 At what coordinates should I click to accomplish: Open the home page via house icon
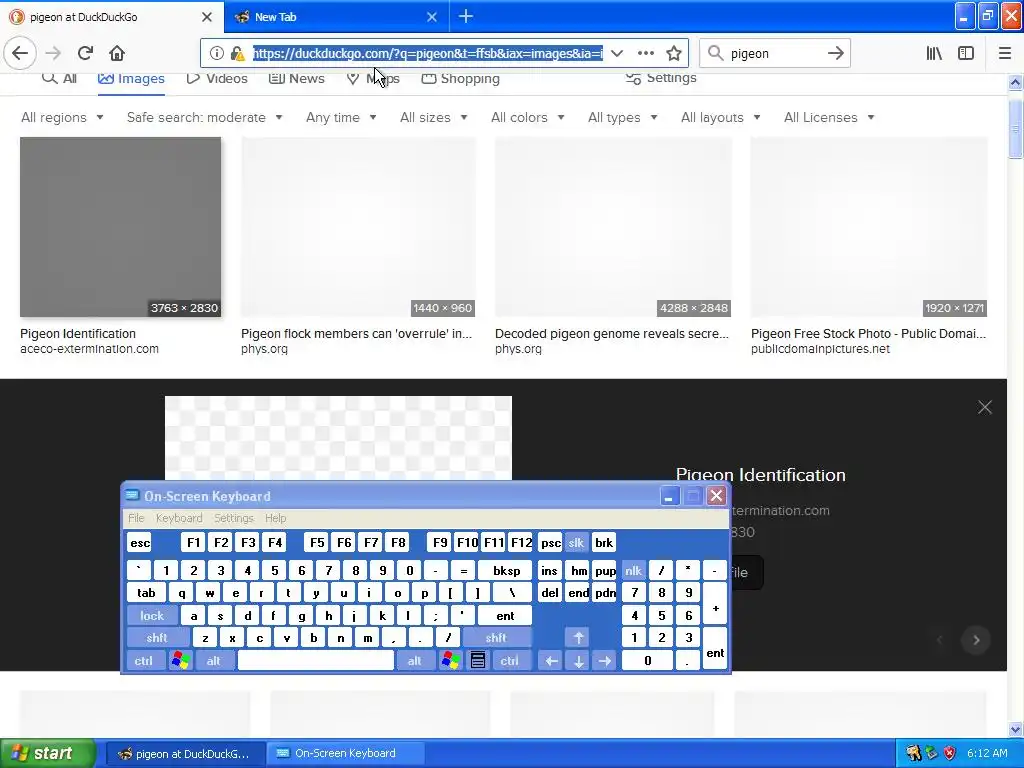(117, 53)
